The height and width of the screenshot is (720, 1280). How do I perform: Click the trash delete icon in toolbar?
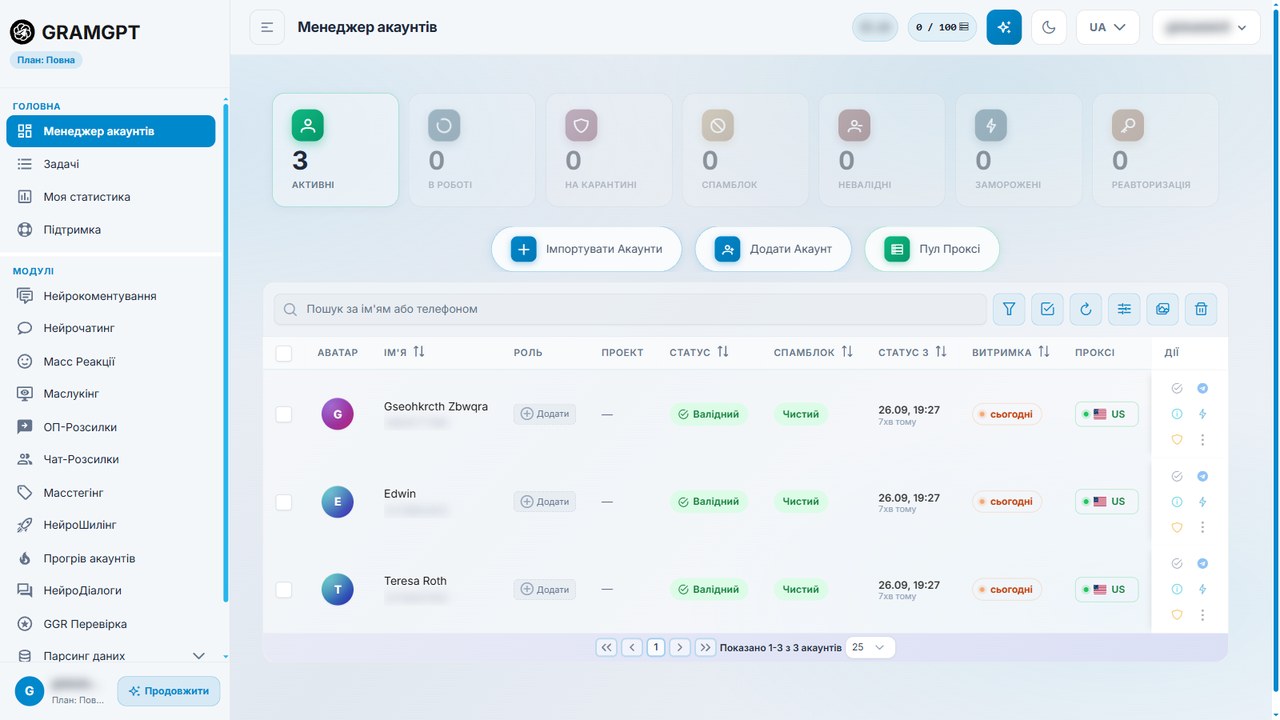(1201, 309)
